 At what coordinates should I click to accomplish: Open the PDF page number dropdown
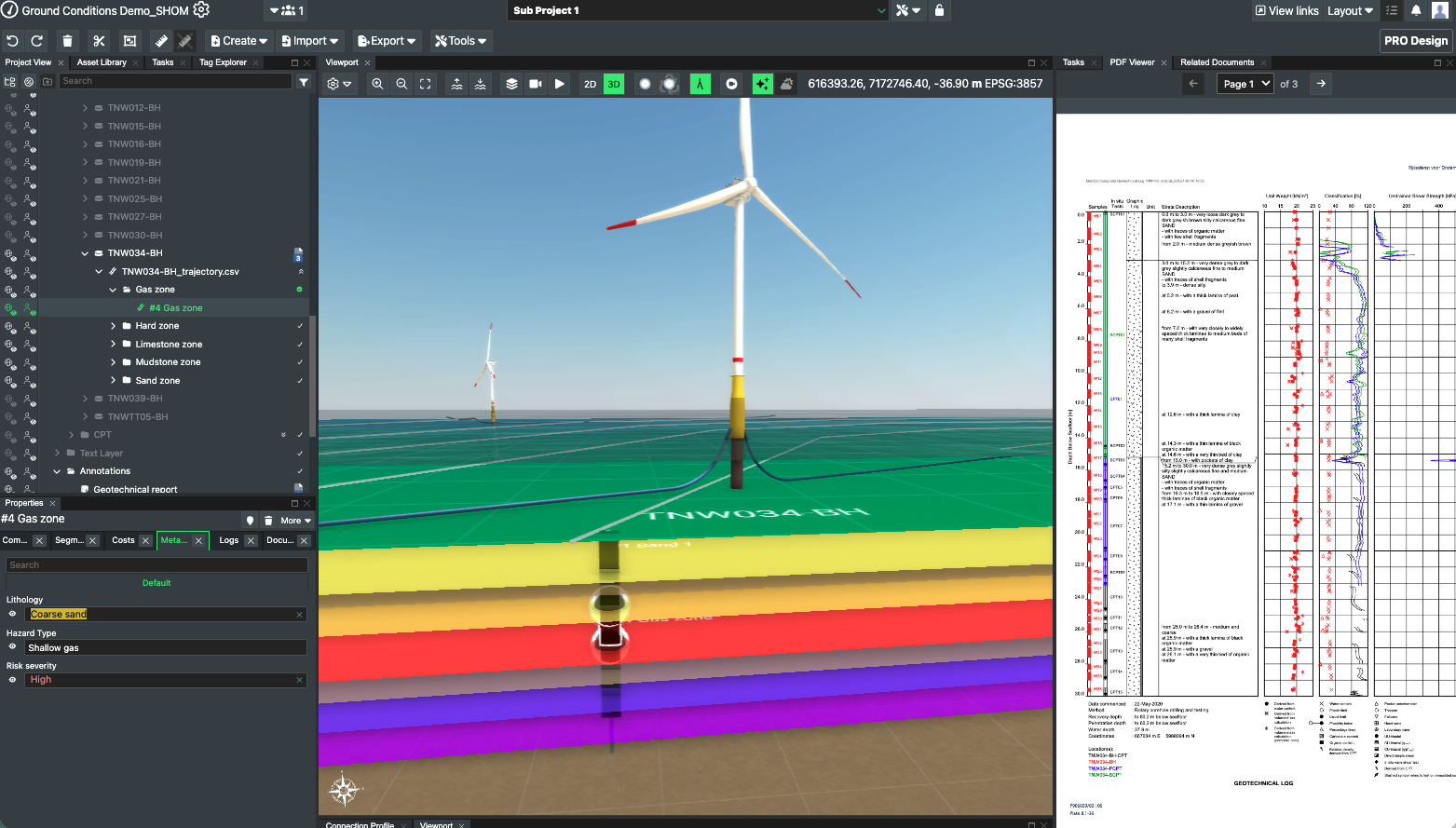[1246, 84]
